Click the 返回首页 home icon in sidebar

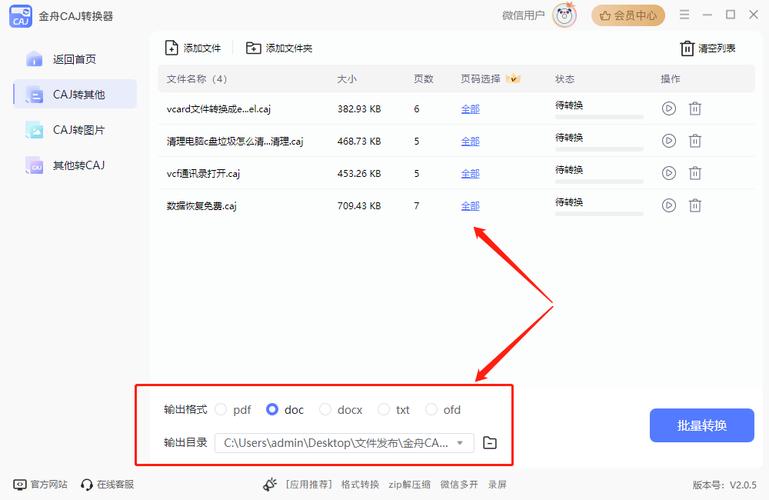pos(34,59)
